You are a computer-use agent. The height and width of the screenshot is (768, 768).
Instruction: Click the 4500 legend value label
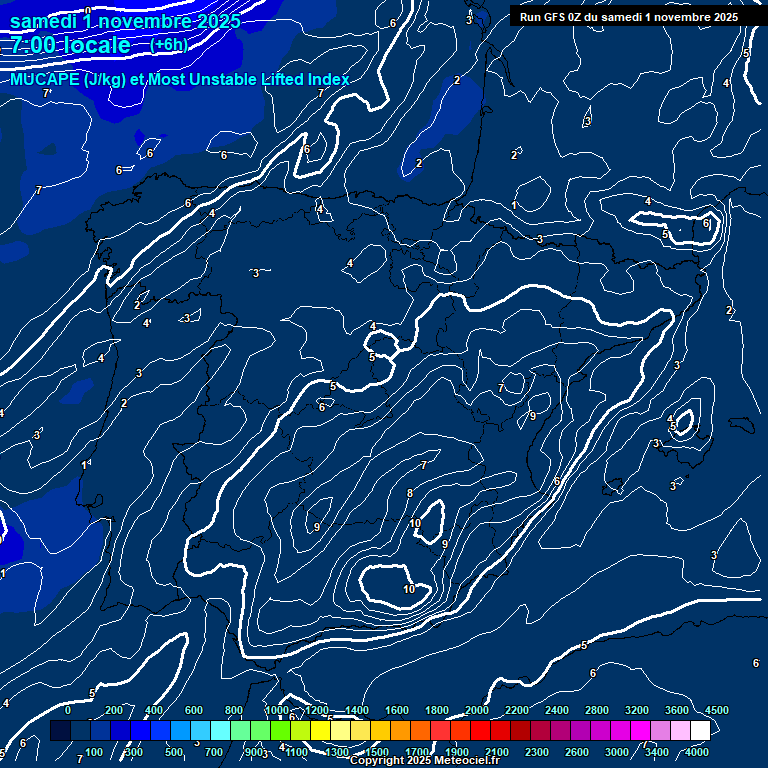click(x=716, y=710)
